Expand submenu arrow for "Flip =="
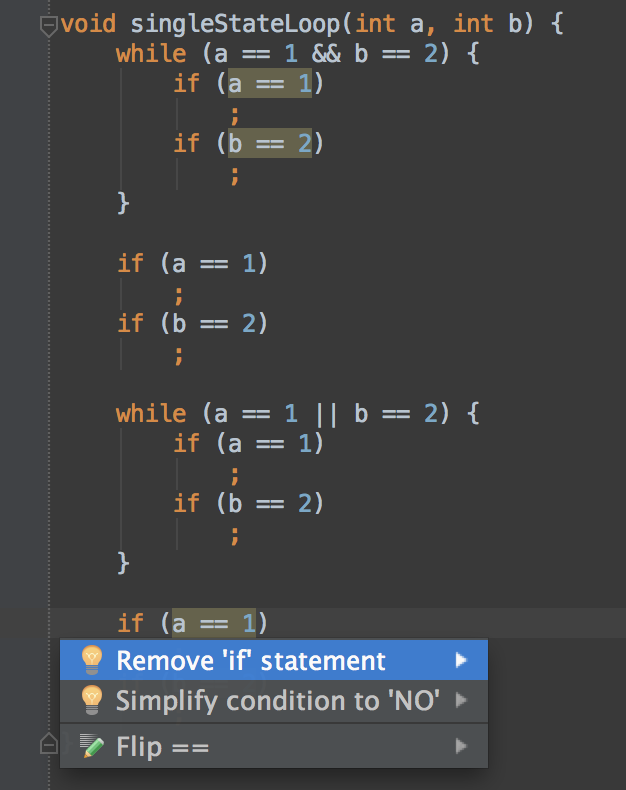The width and height of the screenshot is (626, 790). (461, 746)
